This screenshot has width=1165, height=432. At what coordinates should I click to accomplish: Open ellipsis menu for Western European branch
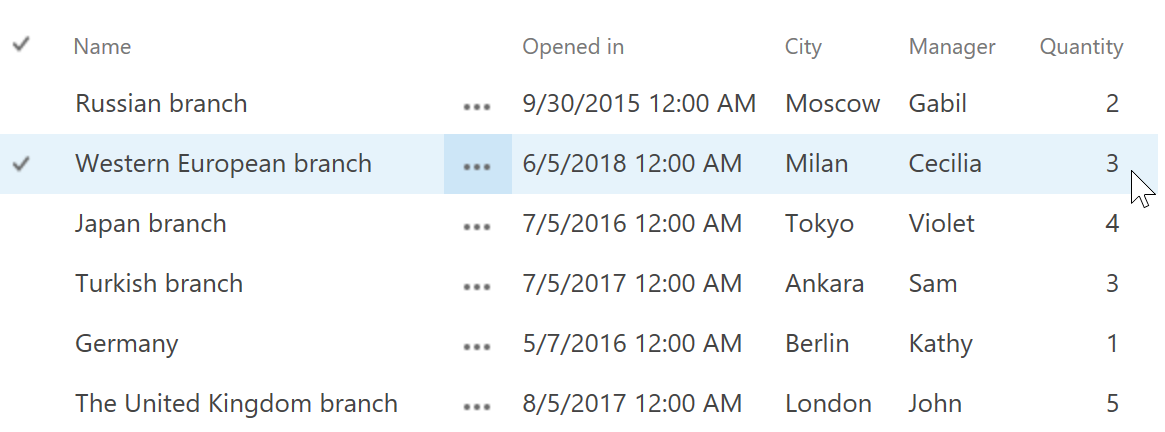pyautogui.click(x=478, y=164)
